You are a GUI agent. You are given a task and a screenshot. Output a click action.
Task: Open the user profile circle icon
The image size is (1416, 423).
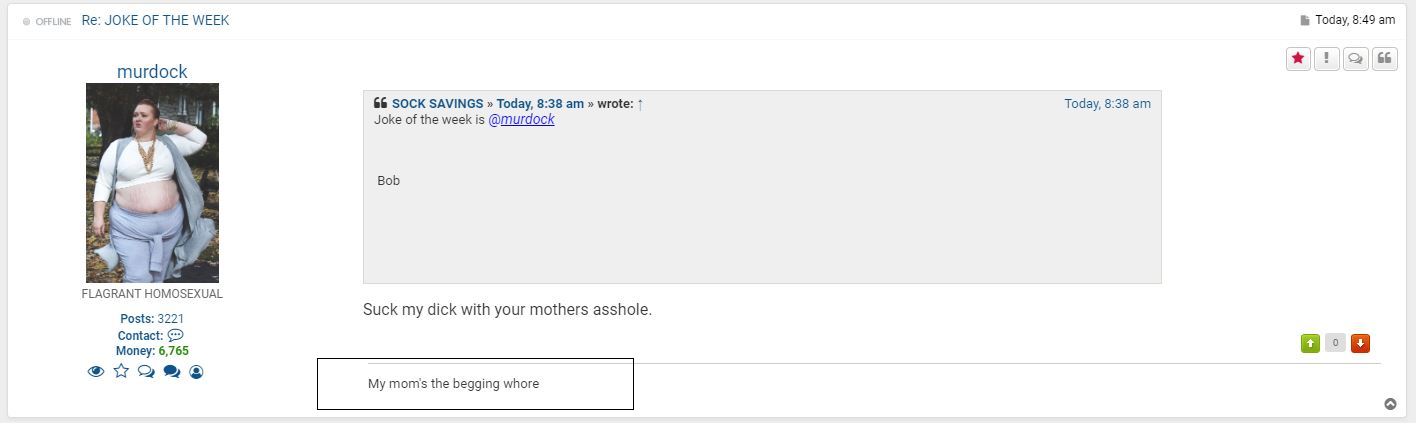pos(196,371)
